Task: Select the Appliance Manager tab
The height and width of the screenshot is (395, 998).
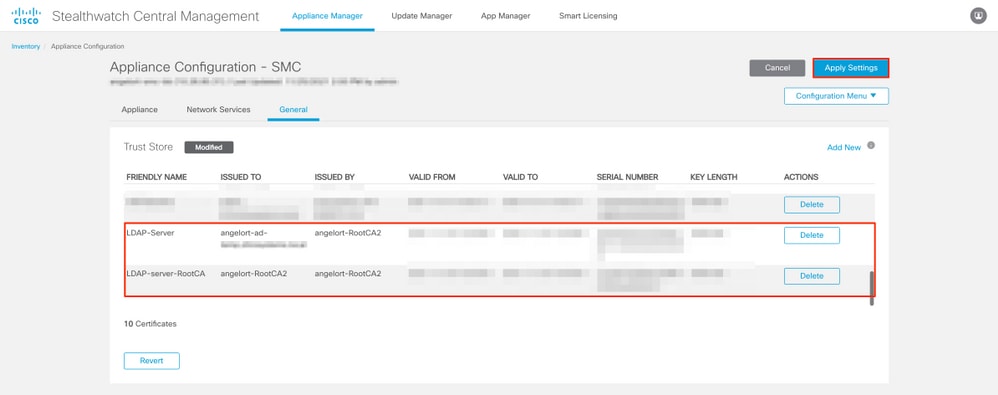Action: pyautogui.click(x=327, y=16)
